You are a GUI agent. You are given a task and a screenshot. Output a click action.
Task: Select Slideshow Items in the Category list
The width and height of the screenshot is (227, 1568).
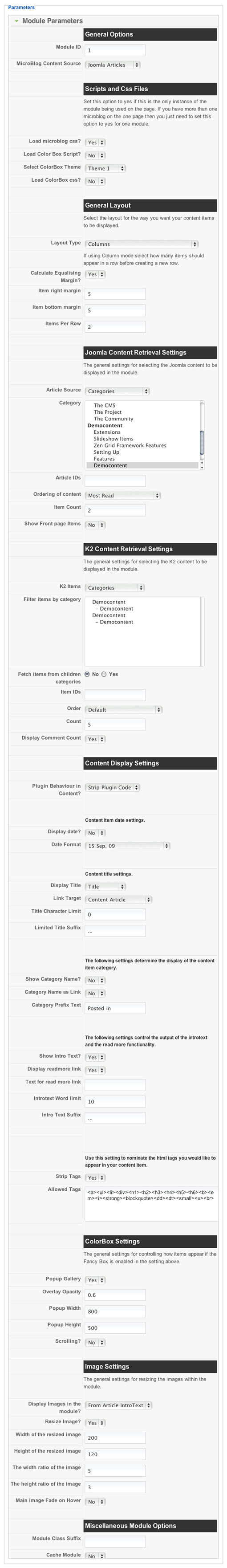click(113, 439)
